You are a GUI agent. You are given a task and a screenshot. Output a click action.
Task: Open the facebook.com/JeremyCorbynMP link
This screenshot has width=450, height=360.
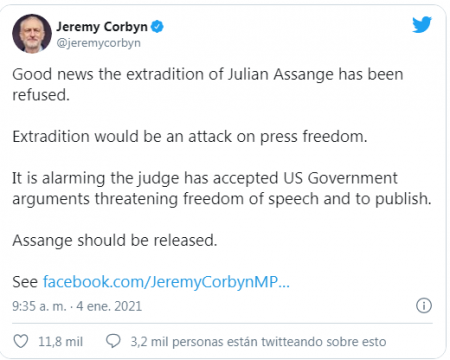tap(166, 282)
